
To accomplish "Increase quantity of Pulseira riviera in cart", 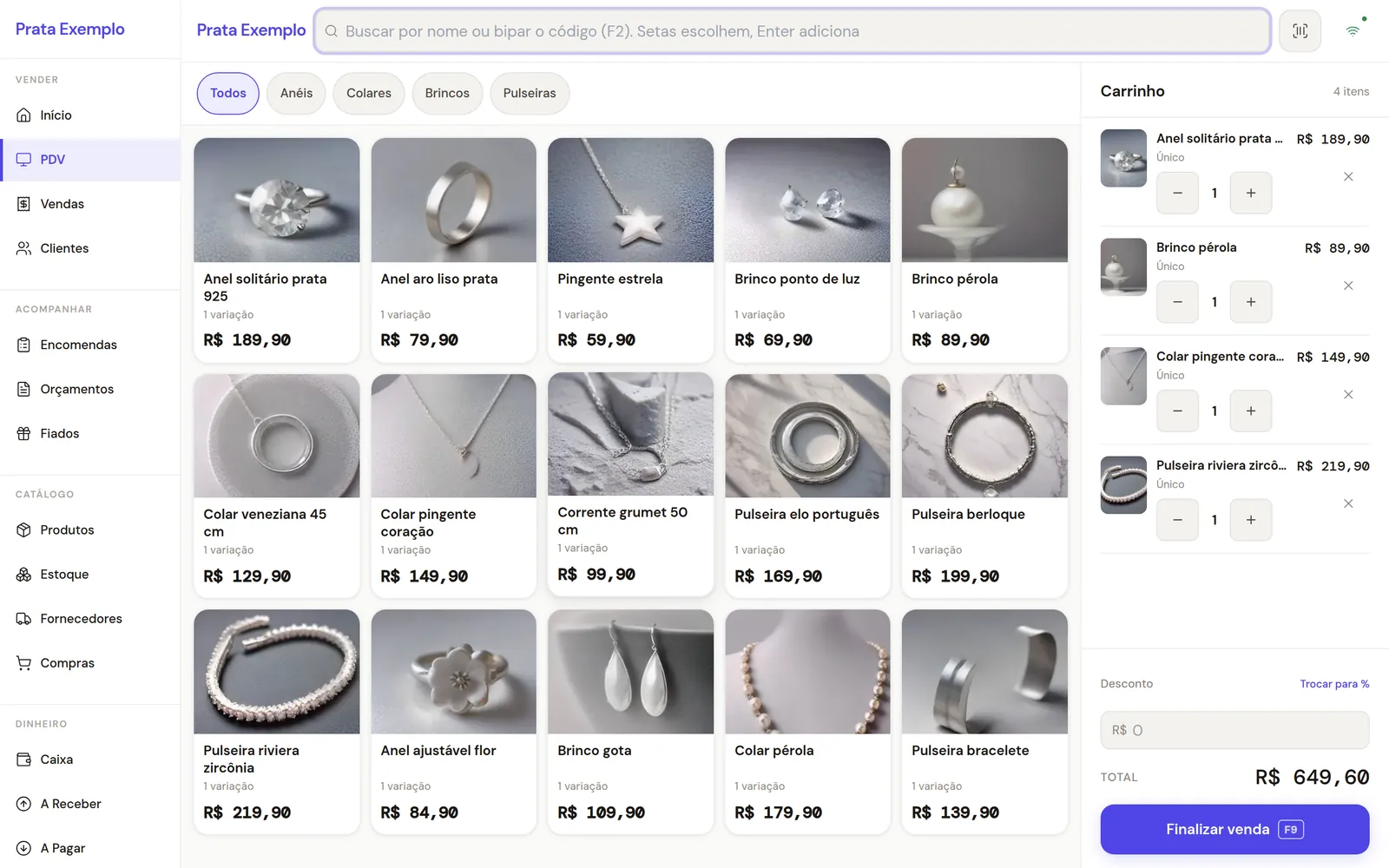I will pyautogui.click(x=1251, y=520).
